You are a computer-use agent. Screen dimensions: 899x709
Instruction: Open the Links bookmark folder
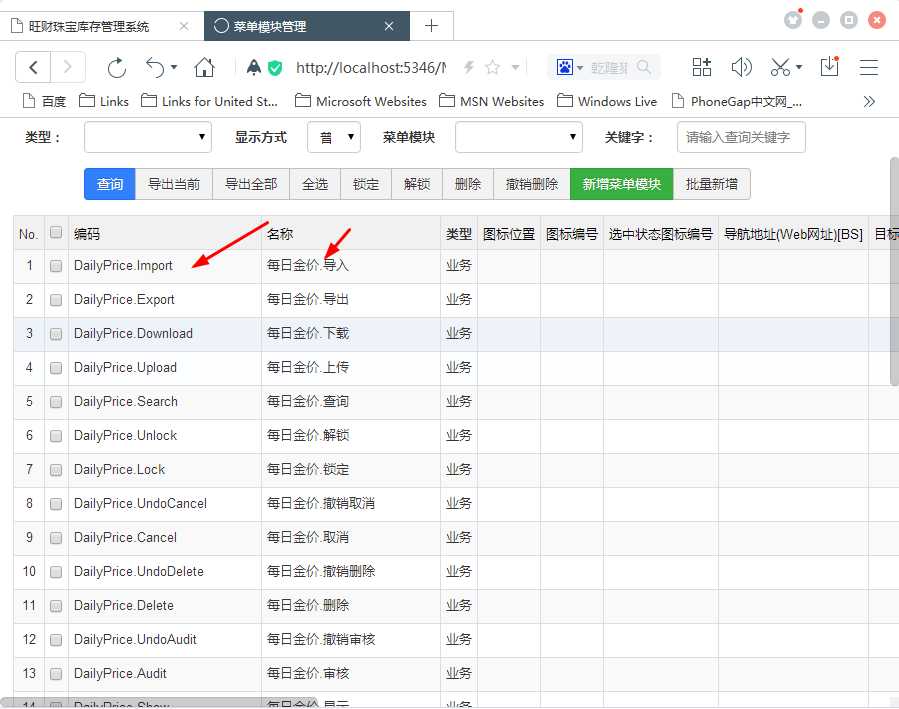pos(104,101)
